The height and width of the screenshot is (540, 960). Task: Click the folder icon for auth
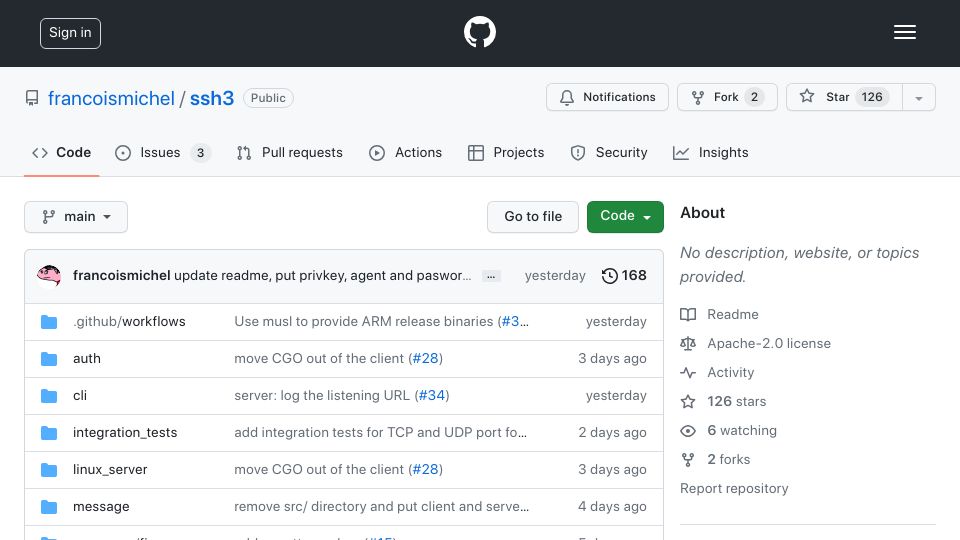pos(49,359)
